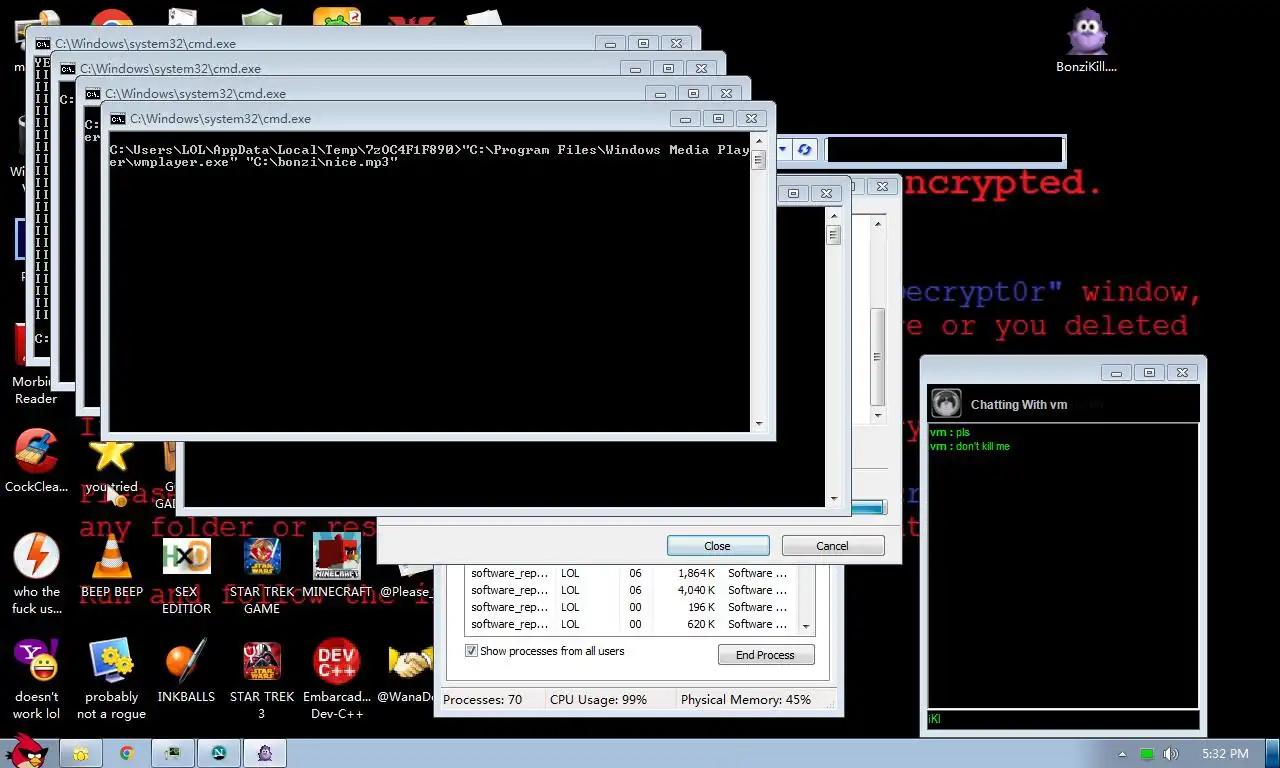Click the 'Processes: 70' status text

point(483,700)
